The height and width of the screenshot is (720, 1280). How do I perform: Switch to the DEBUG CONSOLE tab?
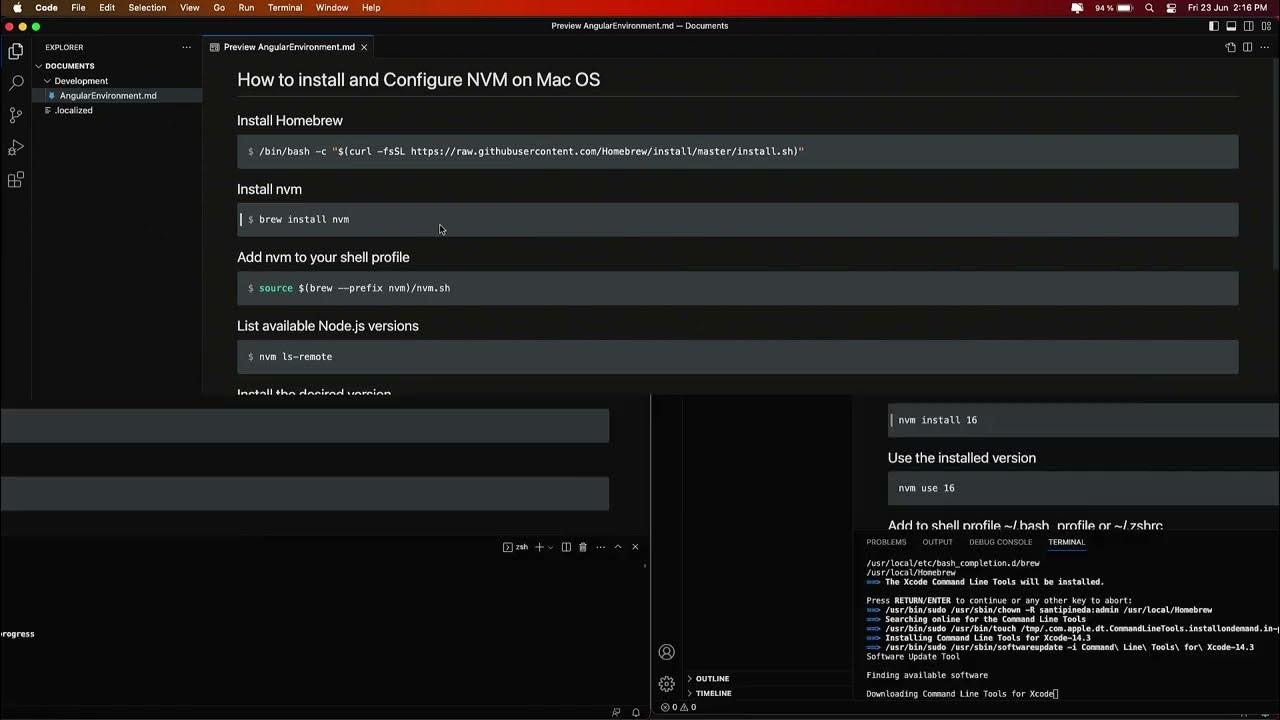(x=1000, y=542)
